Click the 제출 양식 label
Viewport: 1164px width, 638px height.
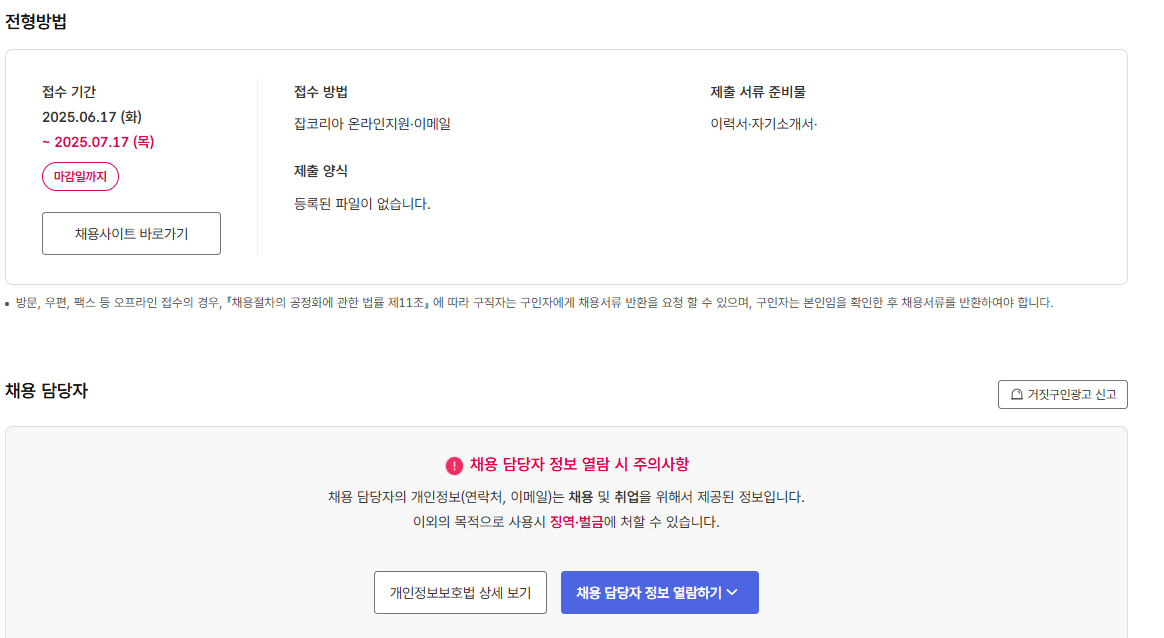(321, 171)
